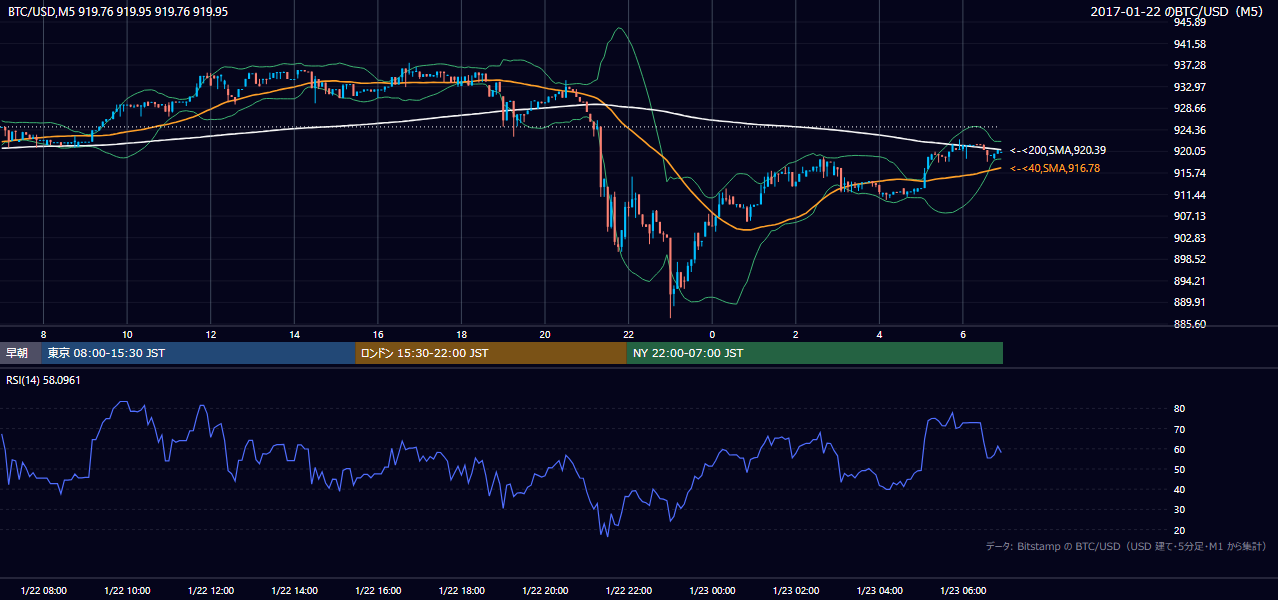1278x600 pixels.
Task: Click the RSI(14) 58.0961 indicator label
Action: tap(44, 380)
